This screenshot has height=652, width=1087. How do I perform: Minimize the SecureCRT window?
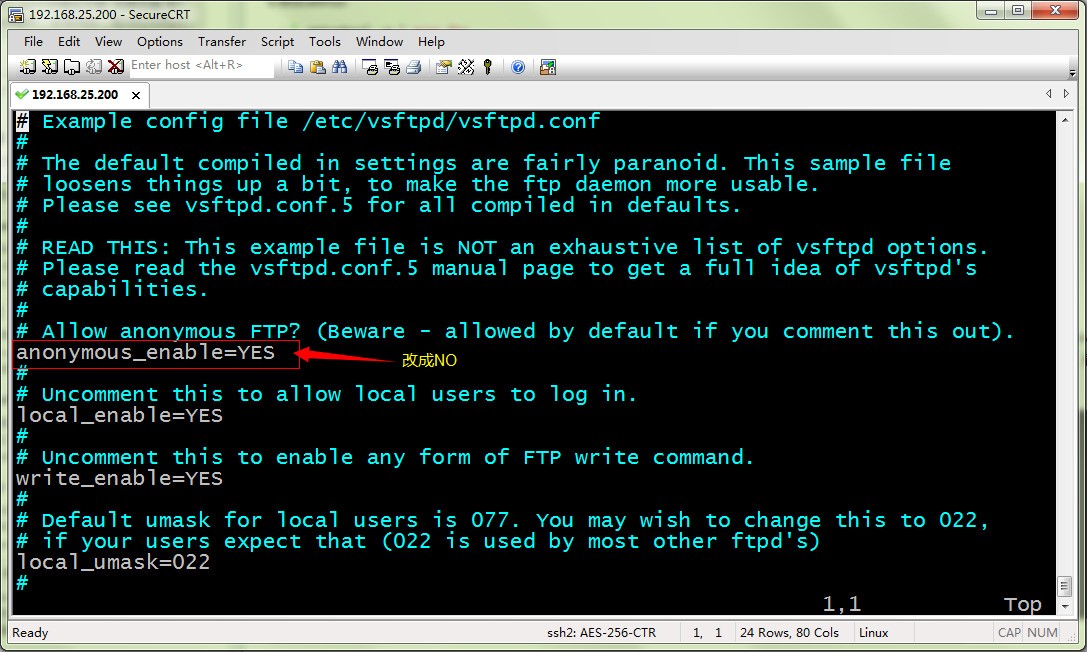click(991, 11)
